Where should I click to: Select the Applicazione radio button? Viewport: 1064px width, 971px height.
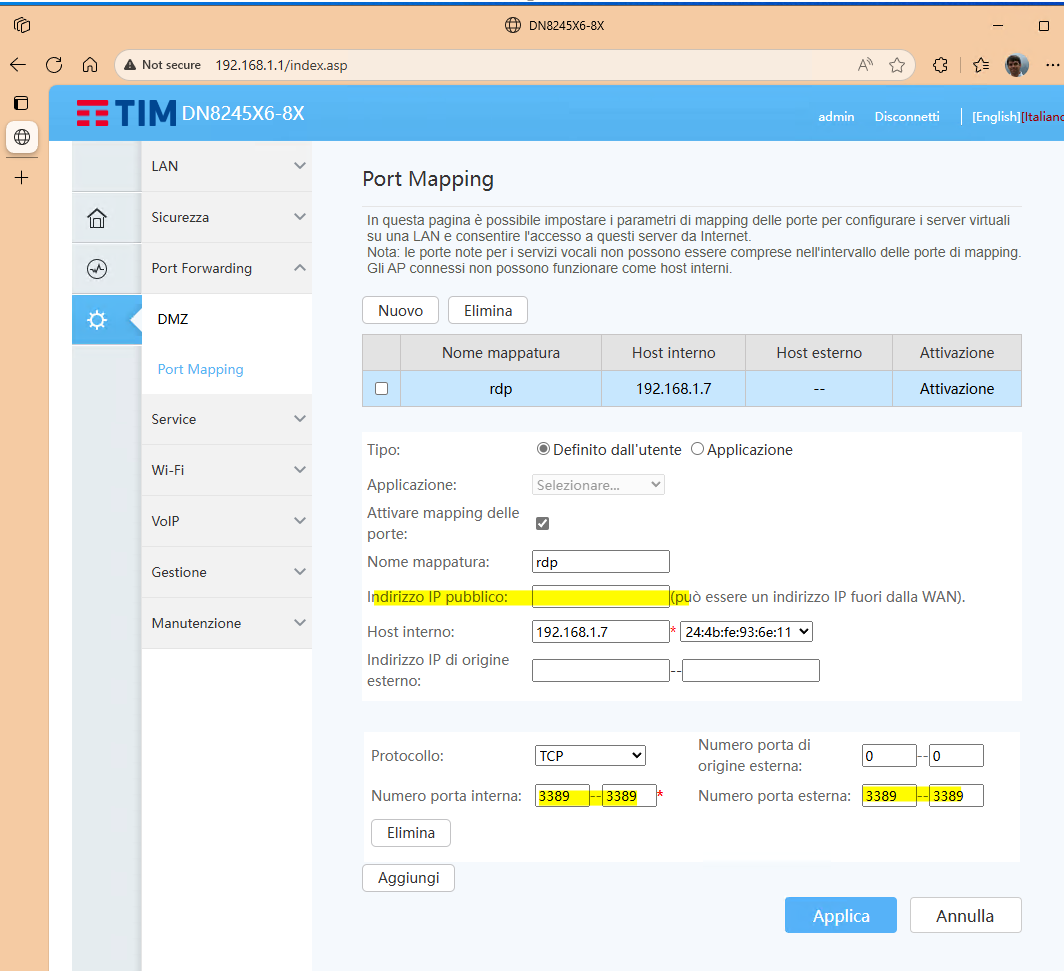click(x=697, y=449)
